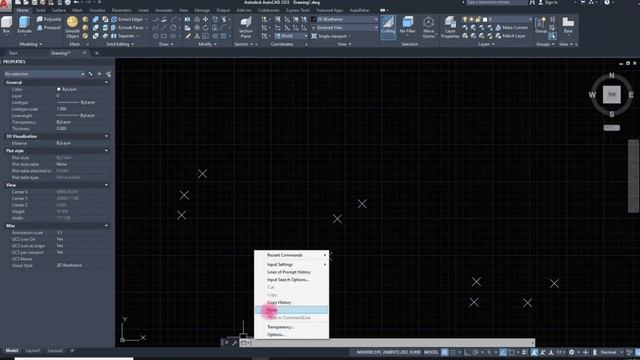
Task: Click the command line customize wrench icon
Action: [x=235, y=343]
